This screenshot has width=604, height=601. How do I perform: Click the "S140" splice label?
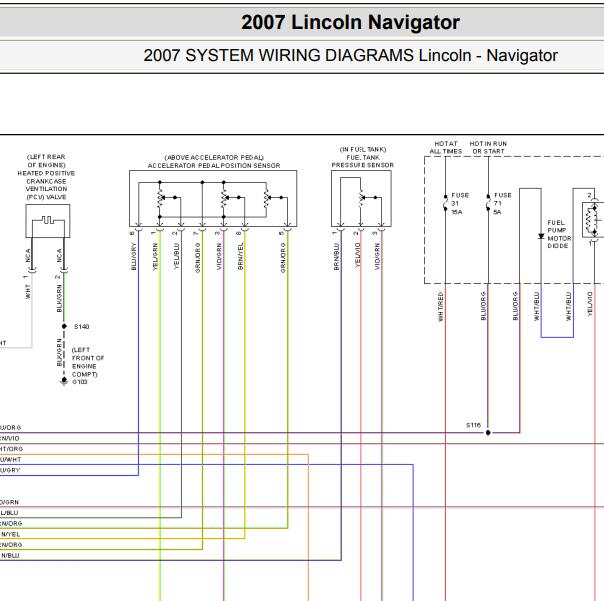[82, 327]
